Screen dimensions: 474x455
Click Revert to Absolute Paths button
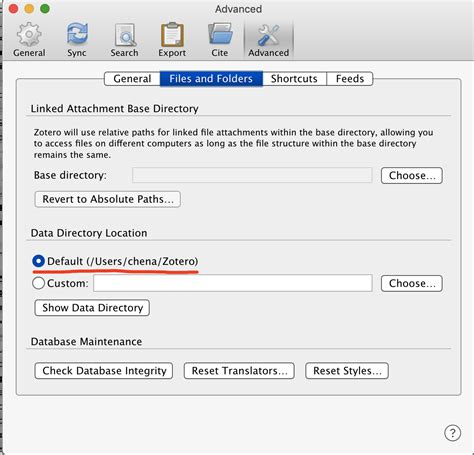tap(108, 199)
